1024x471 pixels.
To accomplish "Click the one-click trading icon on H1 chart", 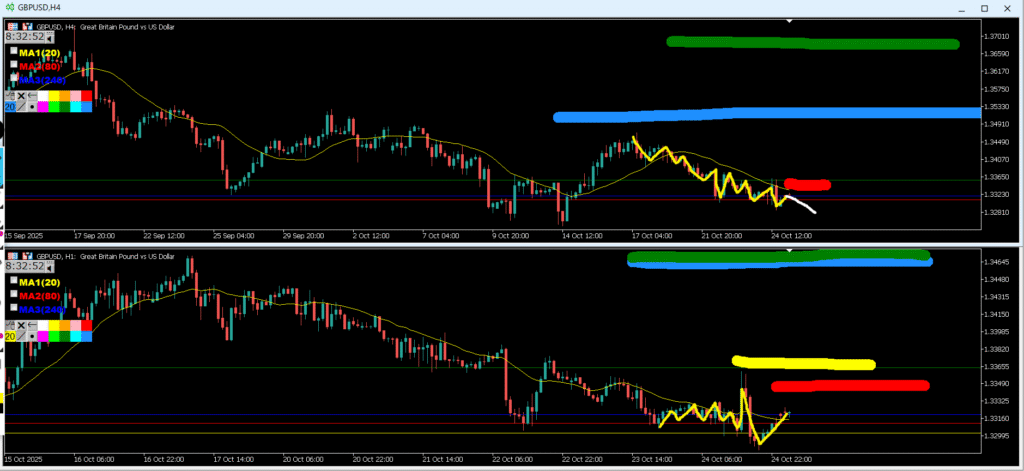I will (x=28, y=256).
